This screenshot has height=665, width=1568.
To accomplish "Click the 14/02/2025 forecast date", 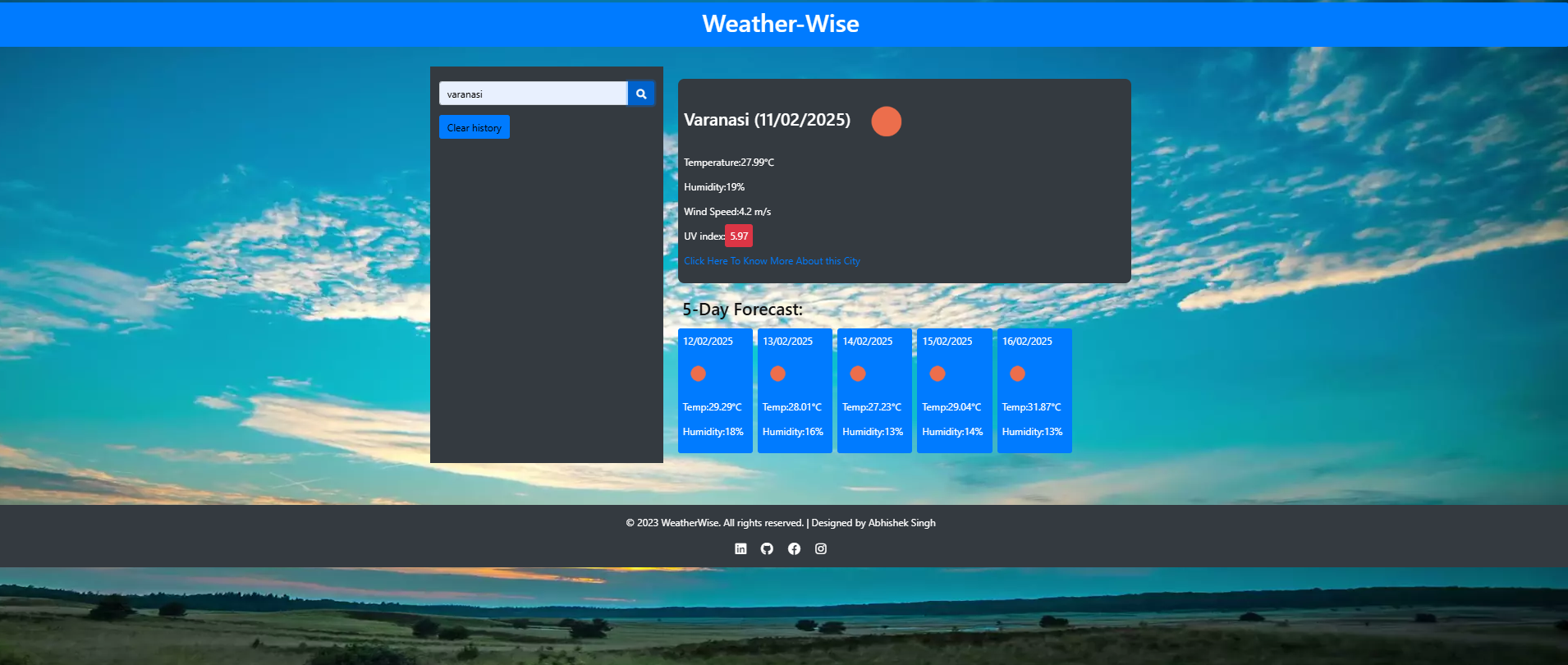I will click(867, 342).
